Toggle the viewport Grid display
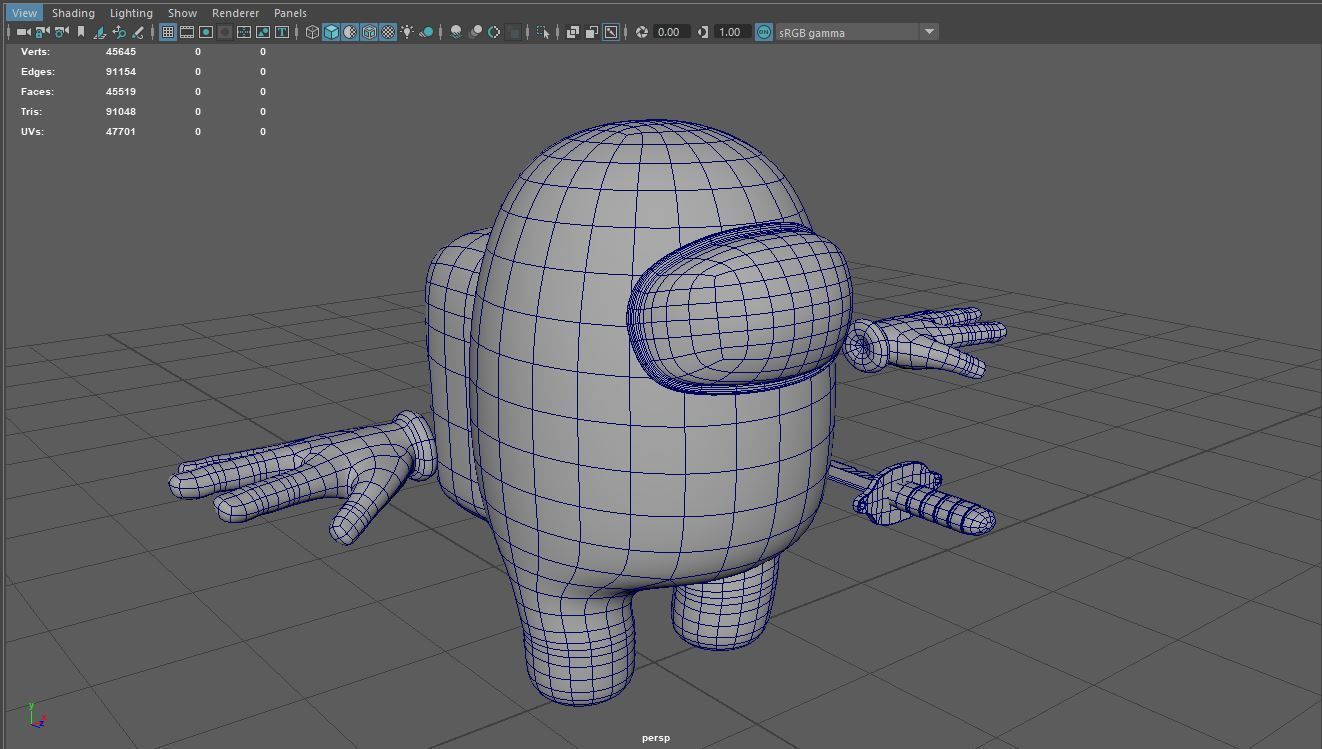The image size is (1322, 749). (168, 32)
